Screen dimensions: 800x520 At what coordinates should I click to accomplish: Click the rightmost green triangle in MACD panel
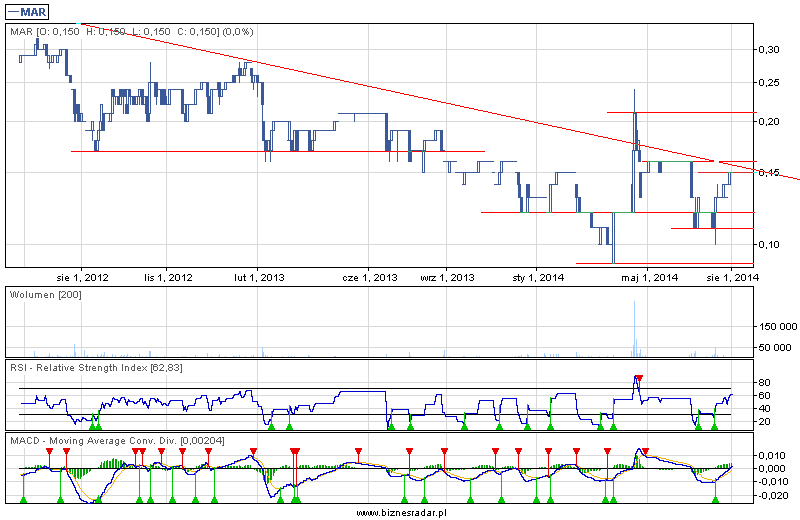[714, 499]
